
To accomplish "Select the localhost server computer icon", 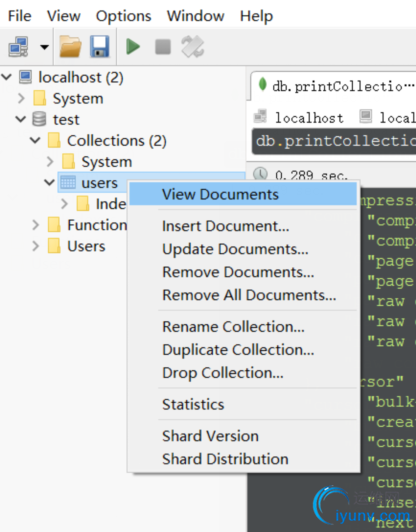I will pos(25,77).
